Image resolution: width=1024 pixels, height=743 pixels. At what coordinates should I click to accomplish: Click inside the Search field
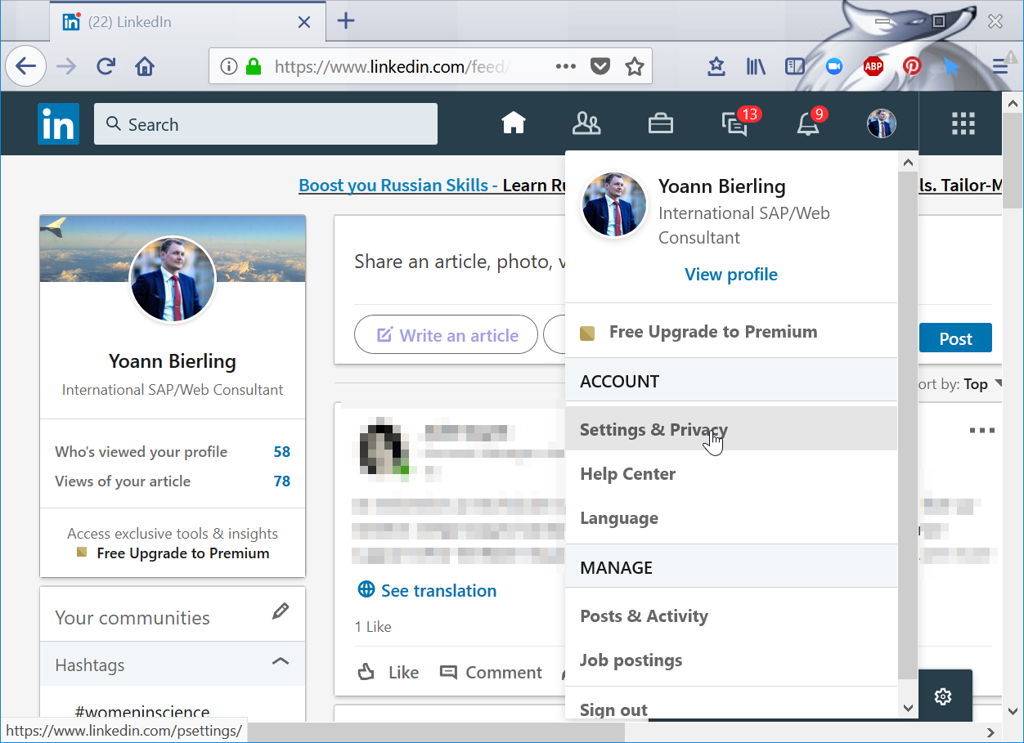click(x=265, y=123)
